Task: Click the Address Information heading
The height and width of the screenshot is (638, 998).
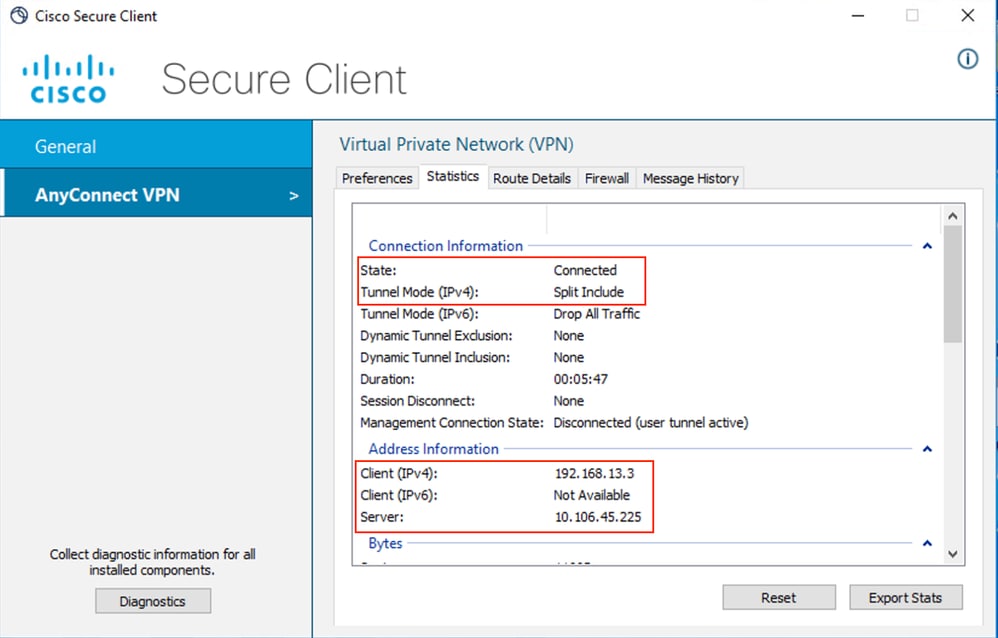Action: [433, 449]
